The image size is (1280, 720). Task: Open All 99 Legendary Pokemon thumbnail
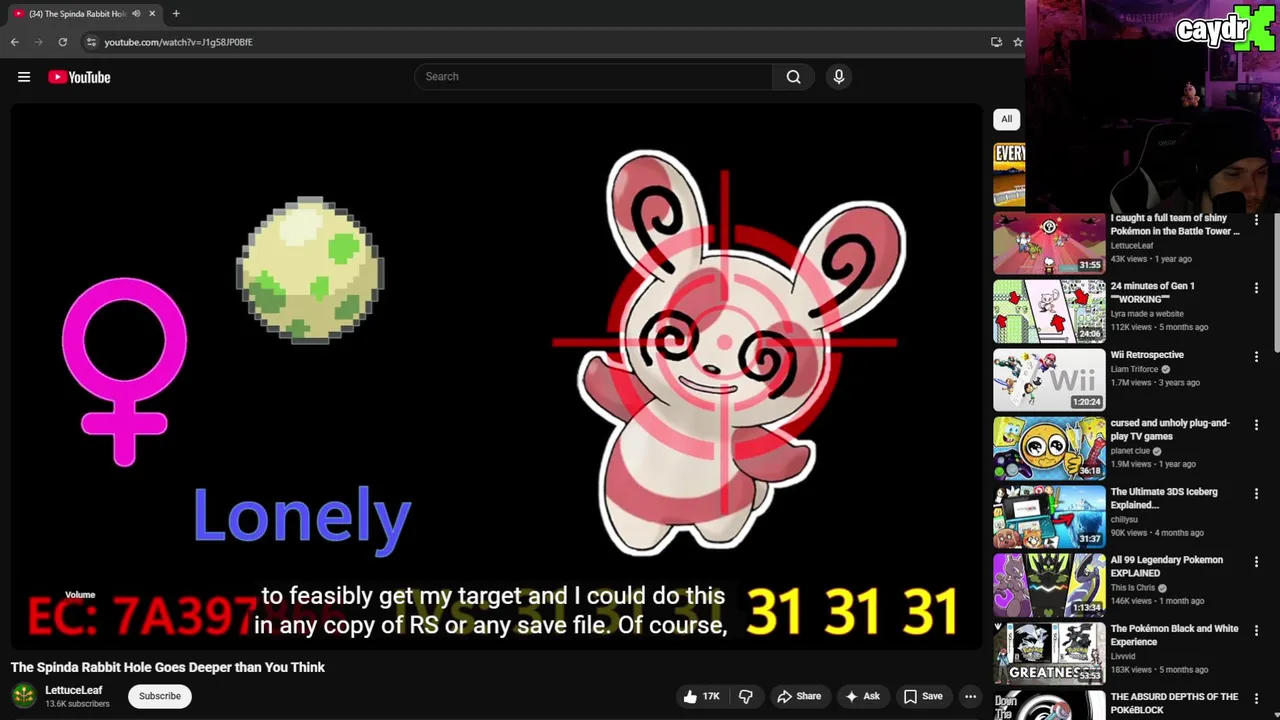click(1049, 585)
